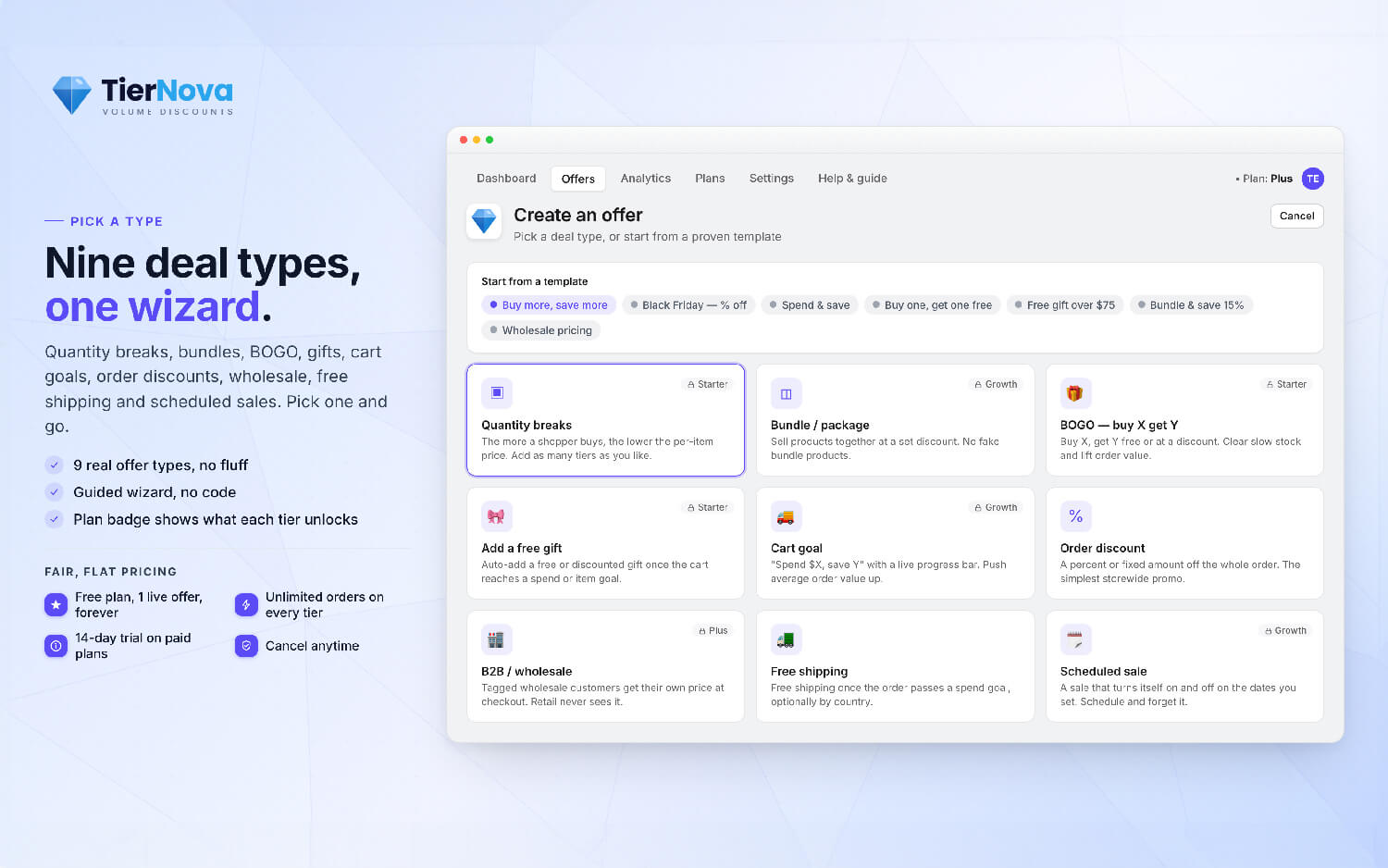Click the BOGO gift box icon
Screen dimensions: 1388x868
(x=1075, y=393)
